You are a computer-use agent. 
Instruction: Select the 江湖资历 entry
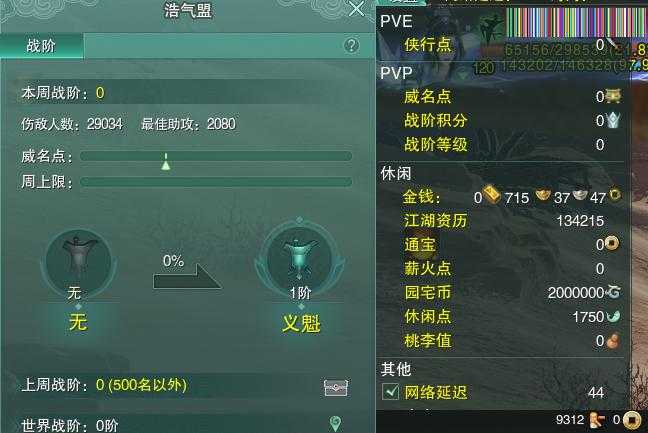pos(504,221)
